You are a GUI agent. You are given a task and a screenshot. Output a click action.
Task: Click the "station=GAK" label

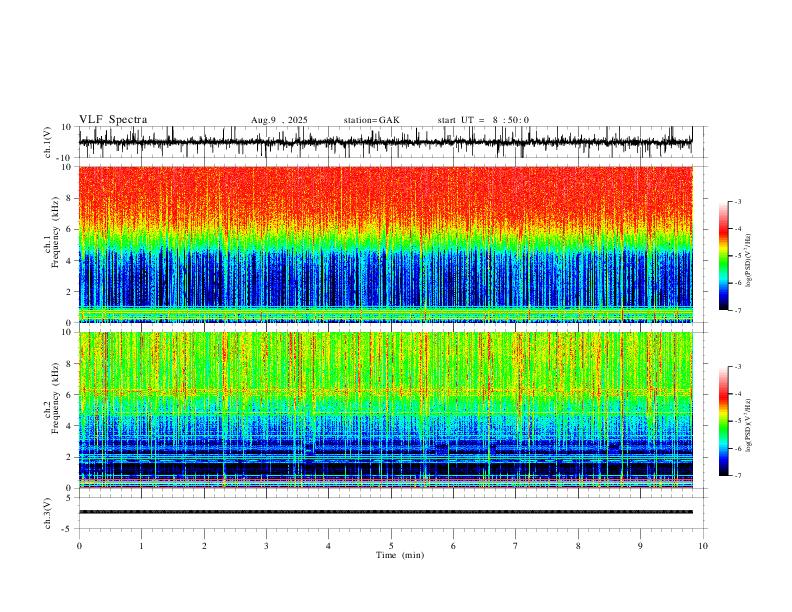[x=371, y=120]
